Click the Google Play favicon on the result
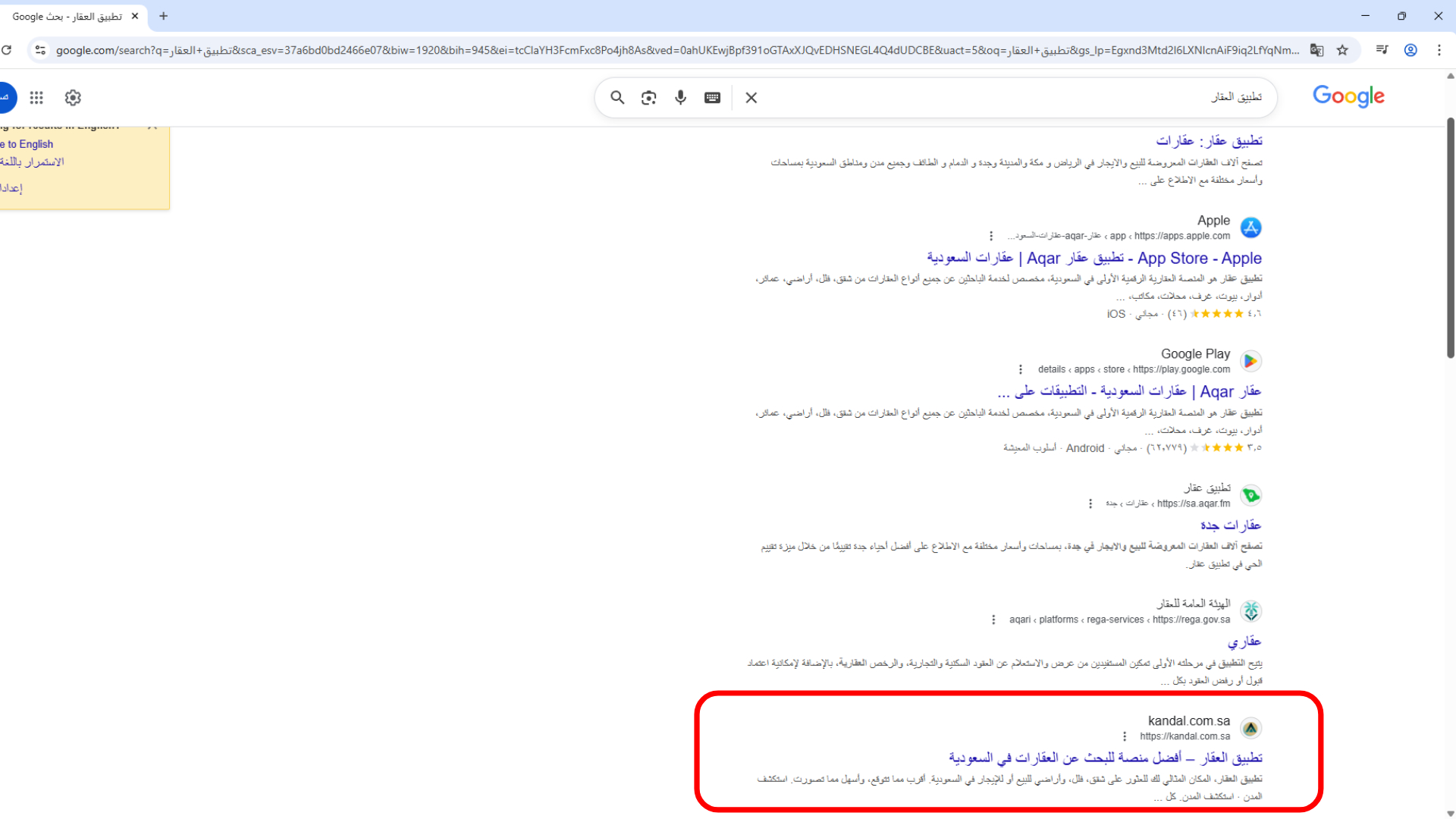 point(1250,361)
